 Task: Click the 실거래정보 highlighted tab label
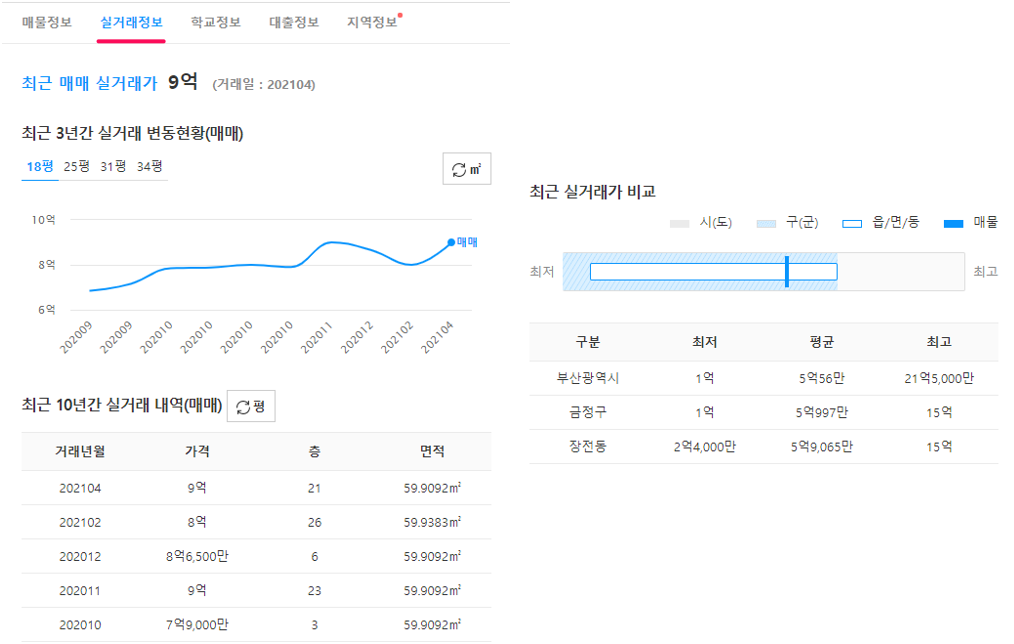pos(128,22)
